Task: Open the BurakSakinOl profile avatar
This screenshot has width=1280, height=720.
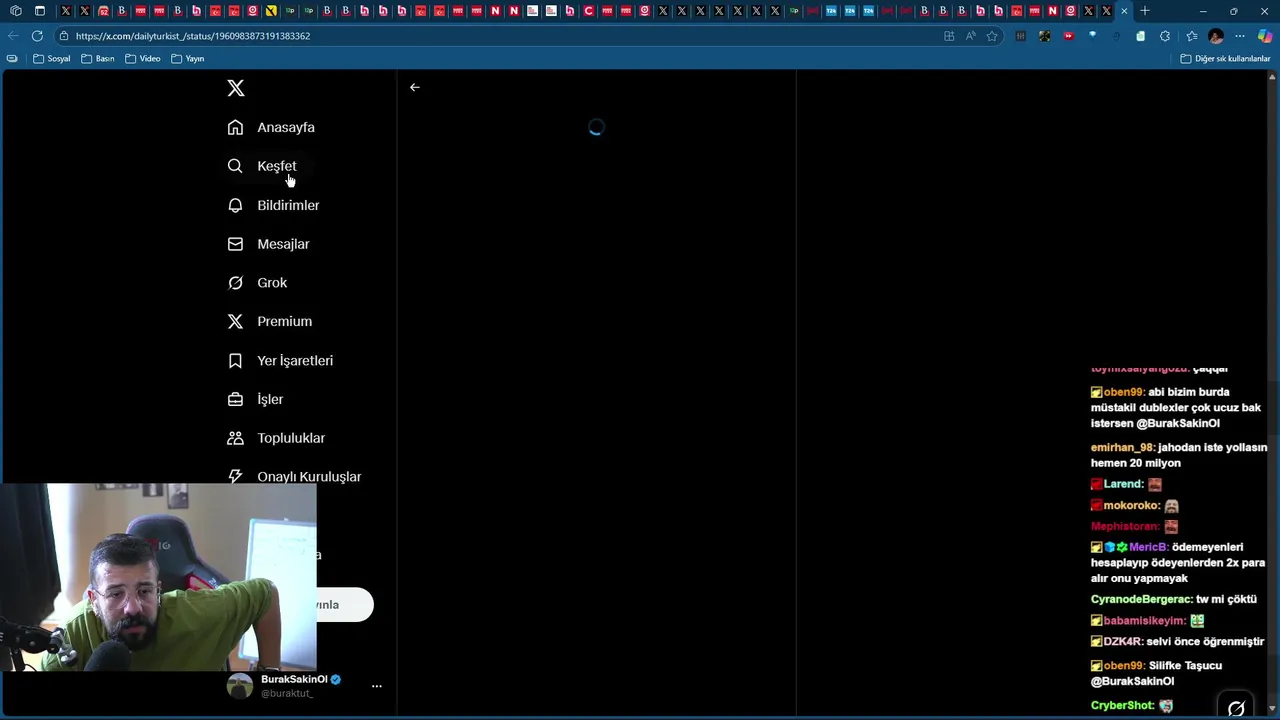Action: [240, 686]
